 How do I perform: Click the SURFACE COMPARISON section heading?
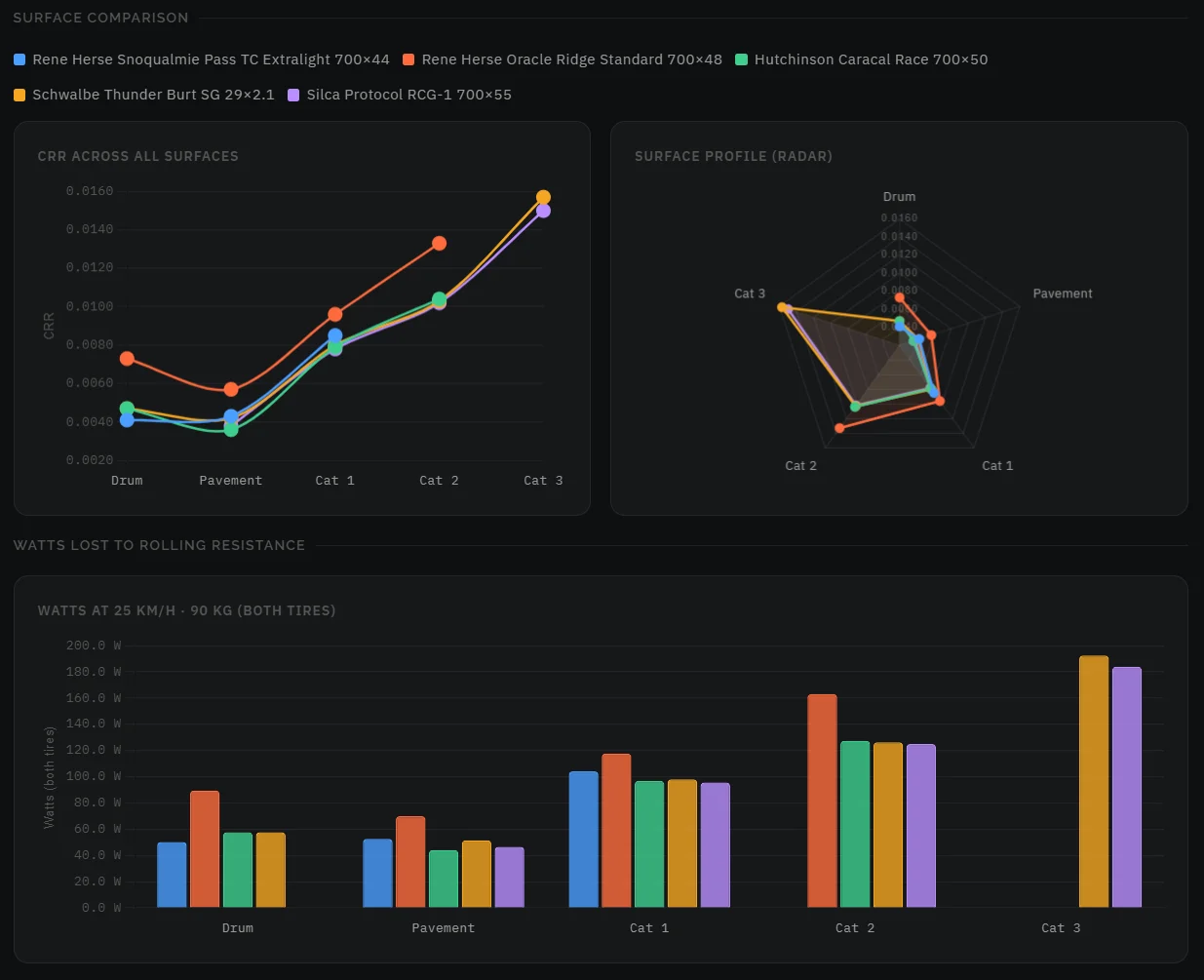point(101,18)
